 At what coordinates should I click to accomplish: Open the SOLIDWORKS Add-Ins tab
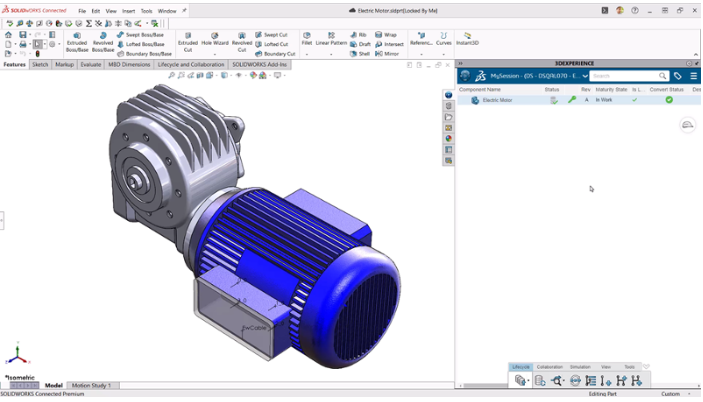click(259, 65)
